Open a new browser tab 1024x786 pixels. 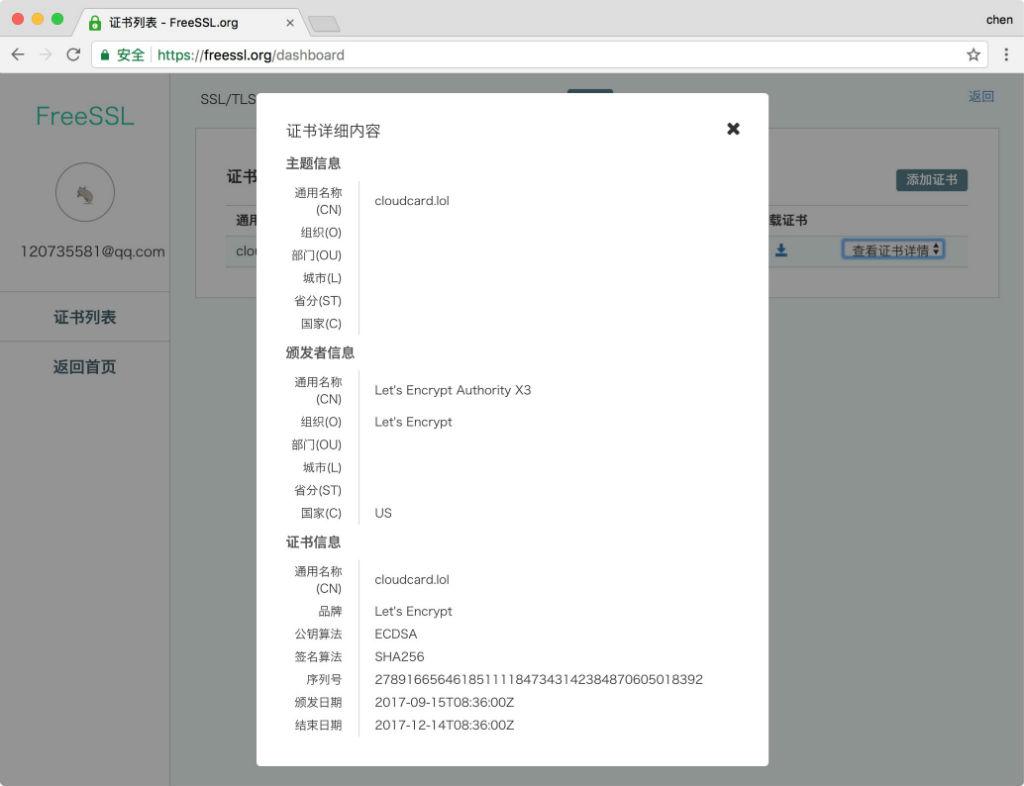coord(323,23)
